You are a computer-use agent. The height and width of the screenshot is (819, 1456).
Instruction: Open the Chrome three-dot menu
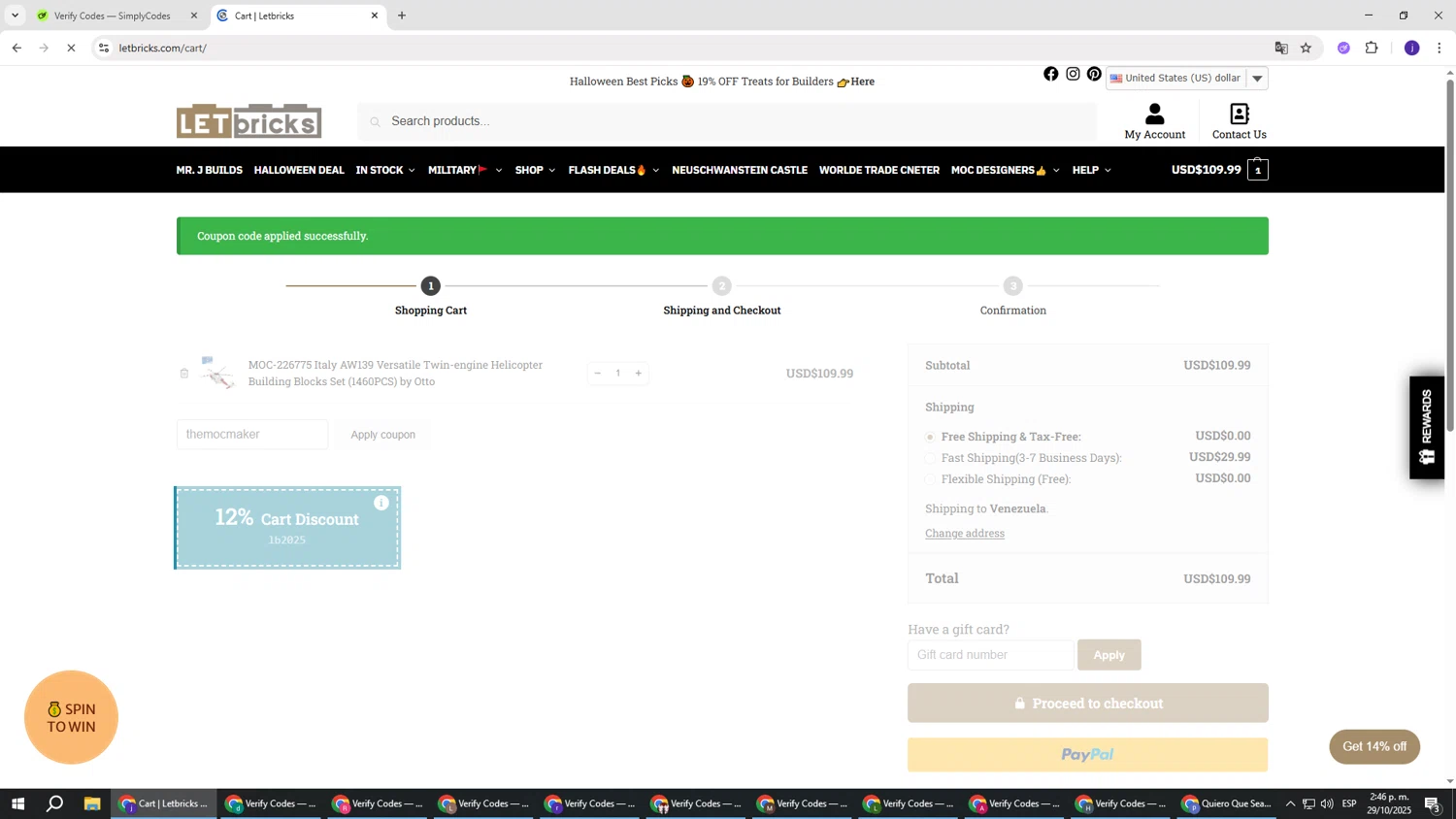click(1439, 48)
